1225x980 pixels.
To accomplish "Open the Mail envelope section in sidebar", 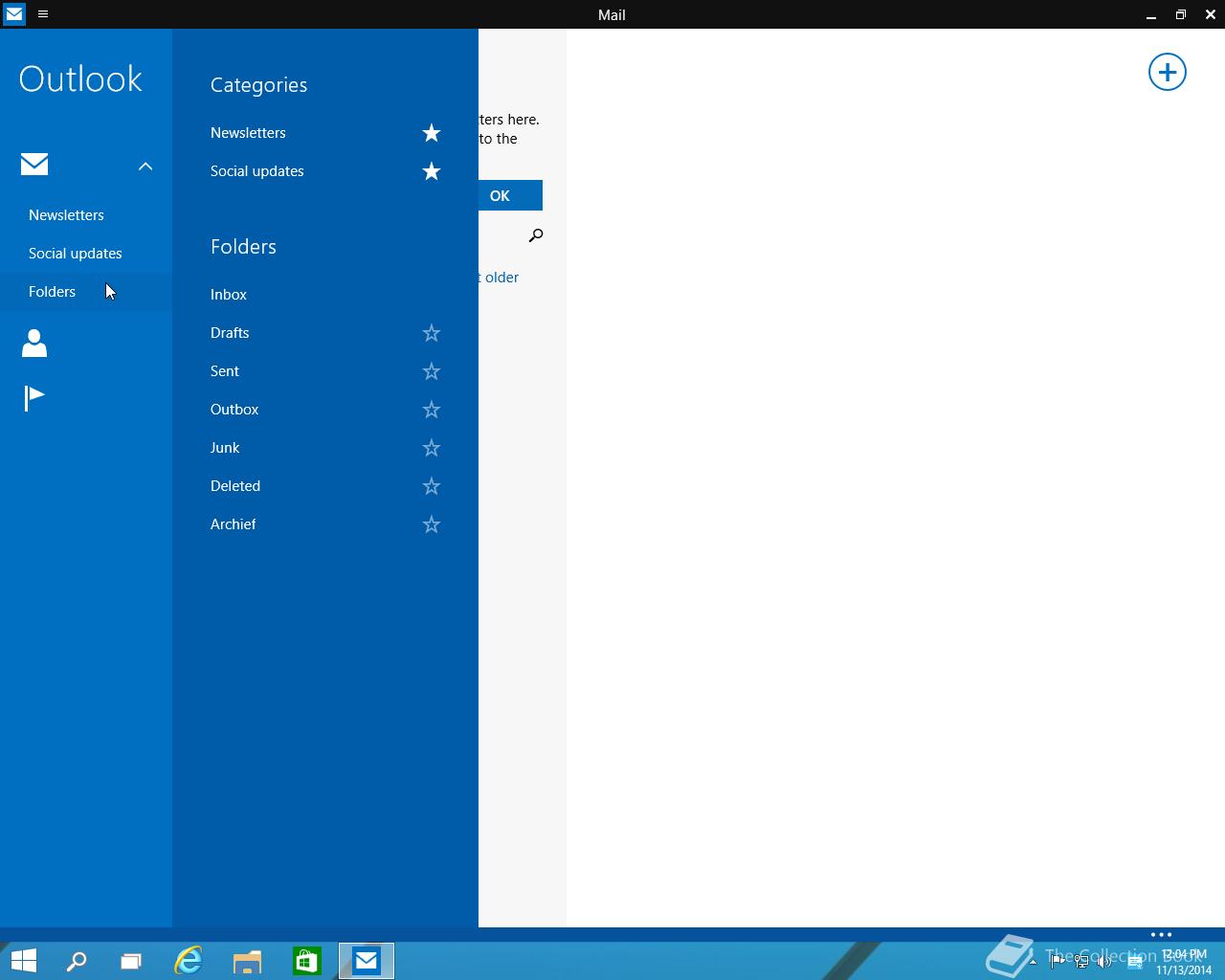I will 34,165.
